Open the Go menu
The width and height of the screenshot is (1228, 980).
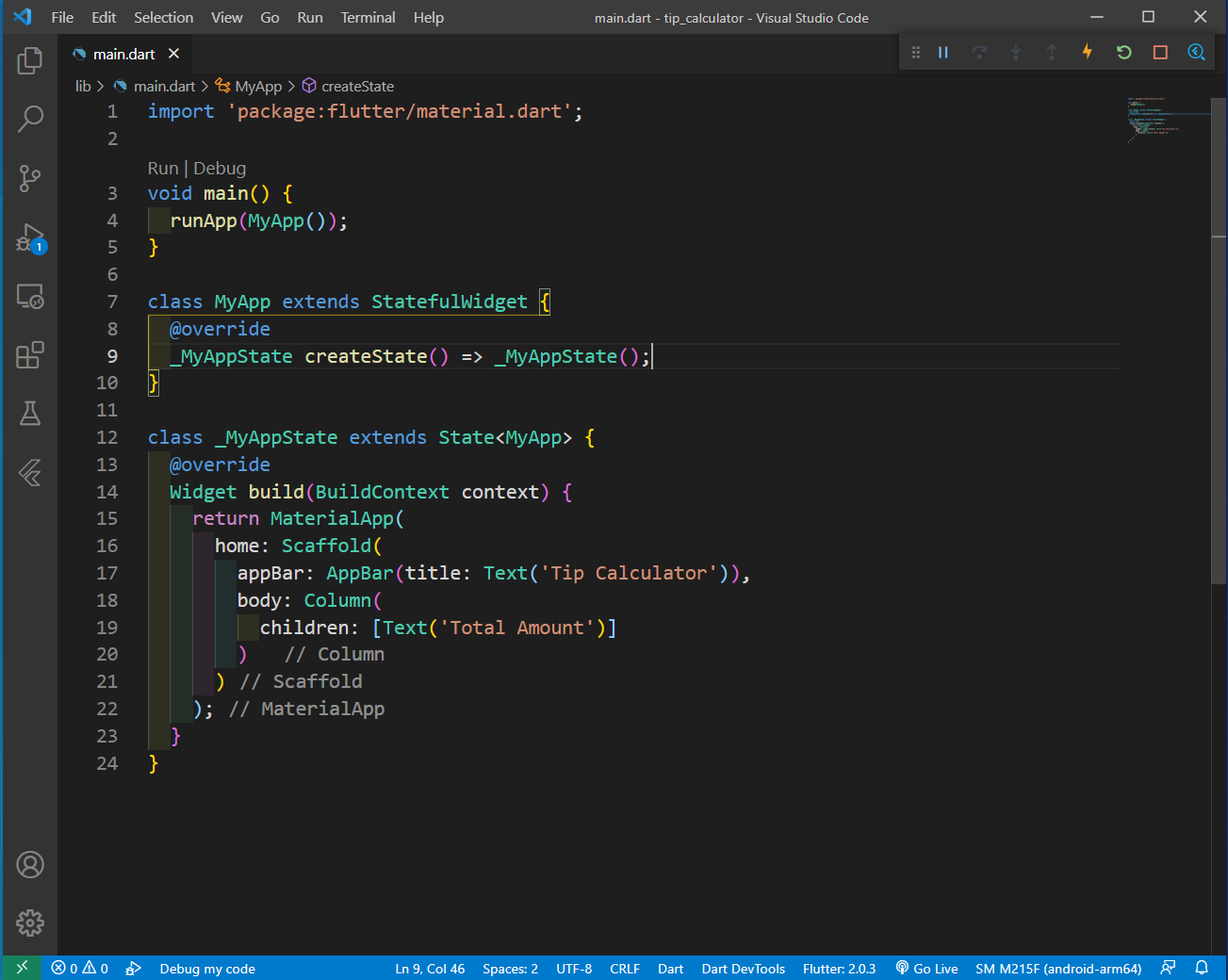[270, 17]
